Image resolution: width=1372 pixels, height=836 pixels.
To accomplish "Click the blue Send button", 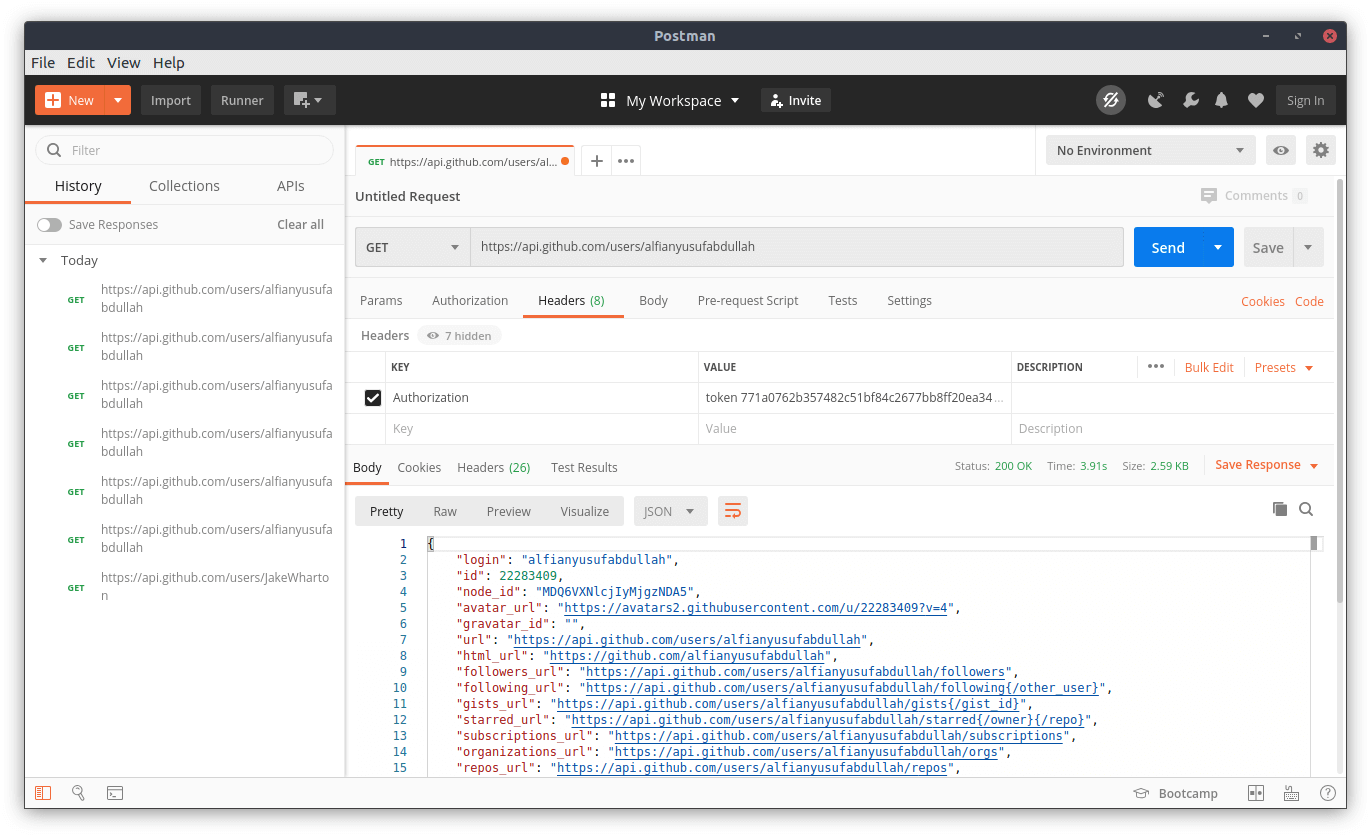I will pyautogui.click(x=1168, y=247).
